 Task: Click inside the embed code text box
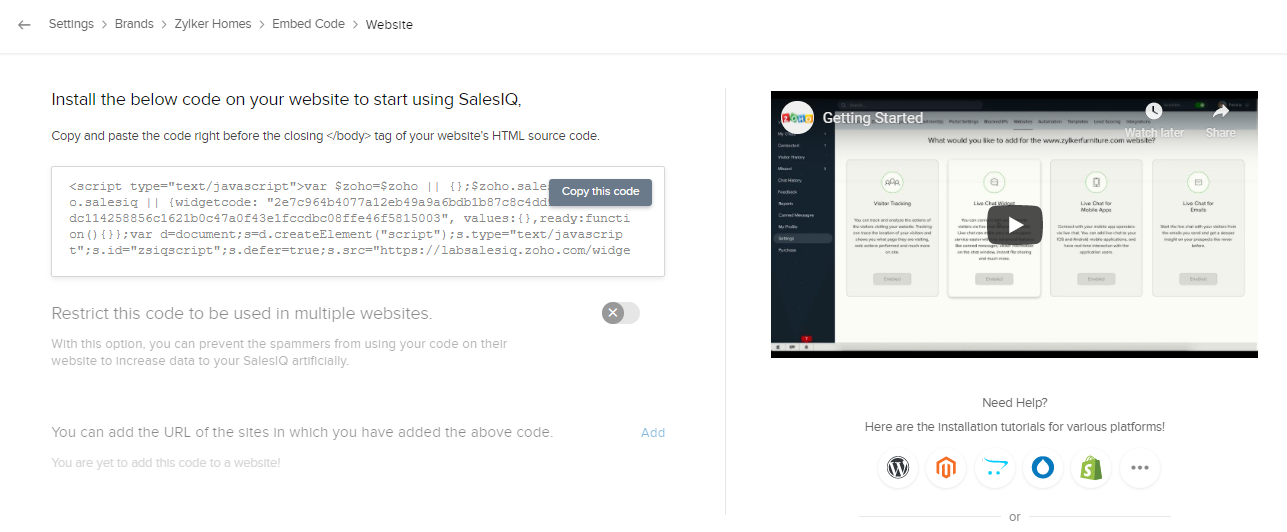point(358,221)
